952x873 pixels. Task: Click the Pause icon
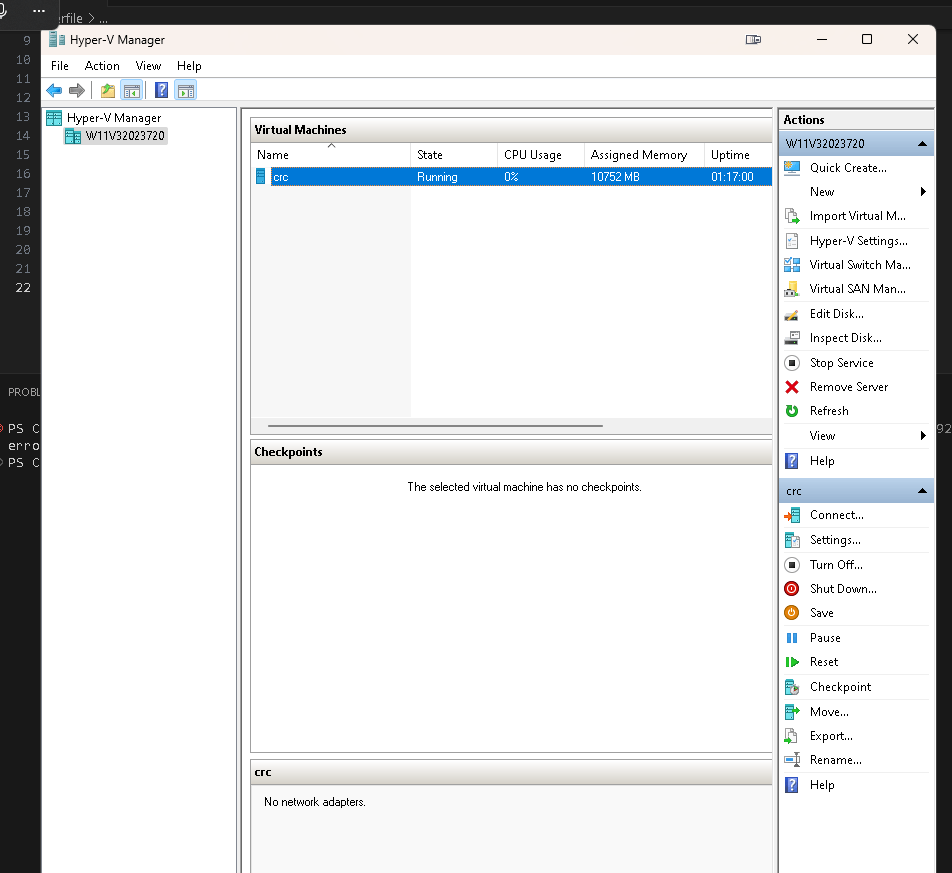click(792, 638)
